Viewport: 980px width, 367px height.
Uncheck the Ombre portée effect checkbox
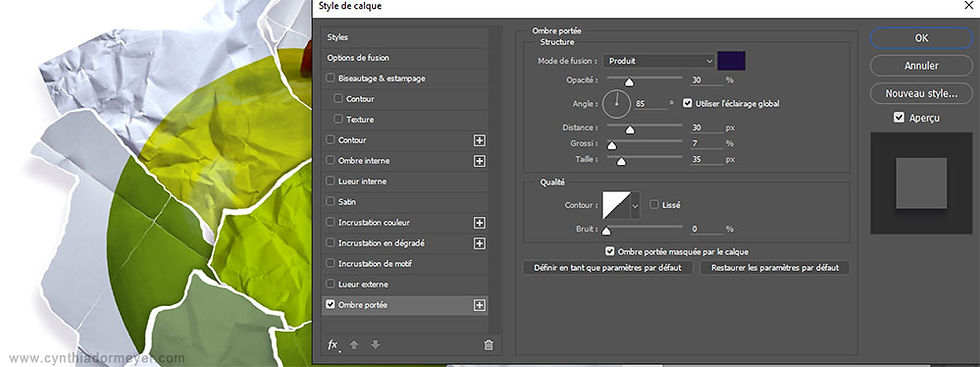click(331, 305)
